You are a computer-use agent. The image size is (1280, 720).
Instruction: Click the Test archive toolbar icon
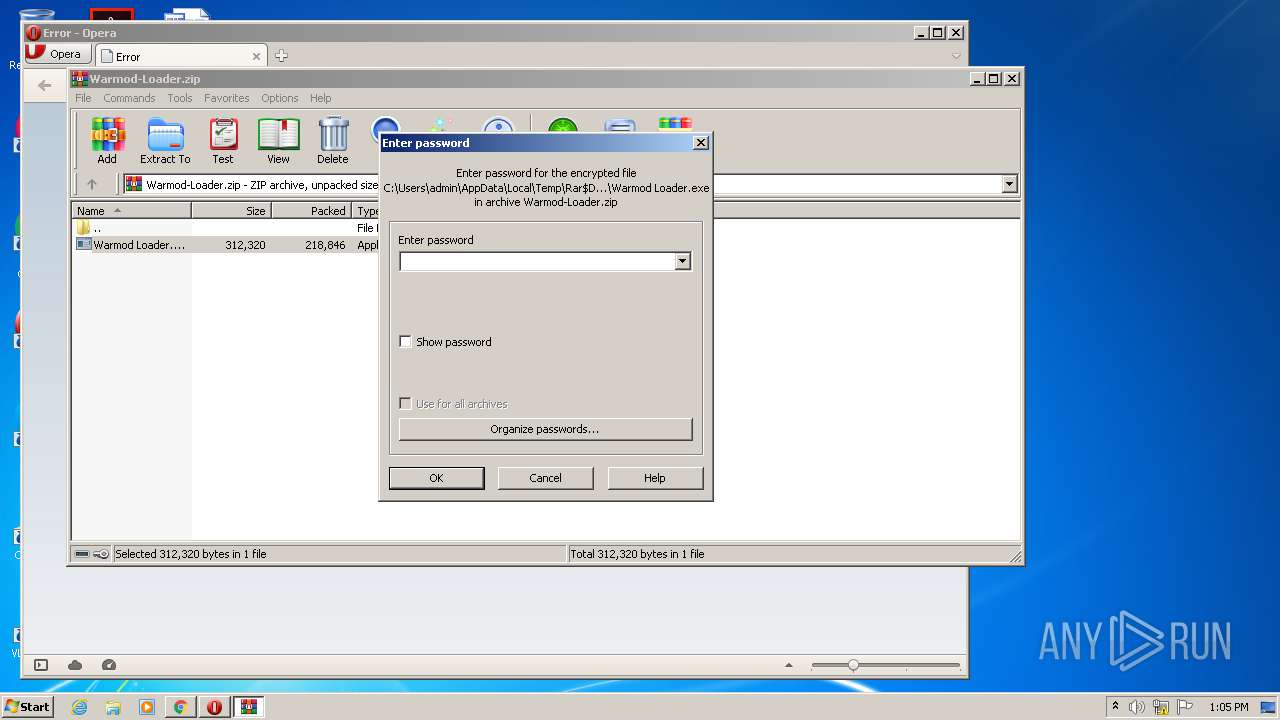[223, 141]
